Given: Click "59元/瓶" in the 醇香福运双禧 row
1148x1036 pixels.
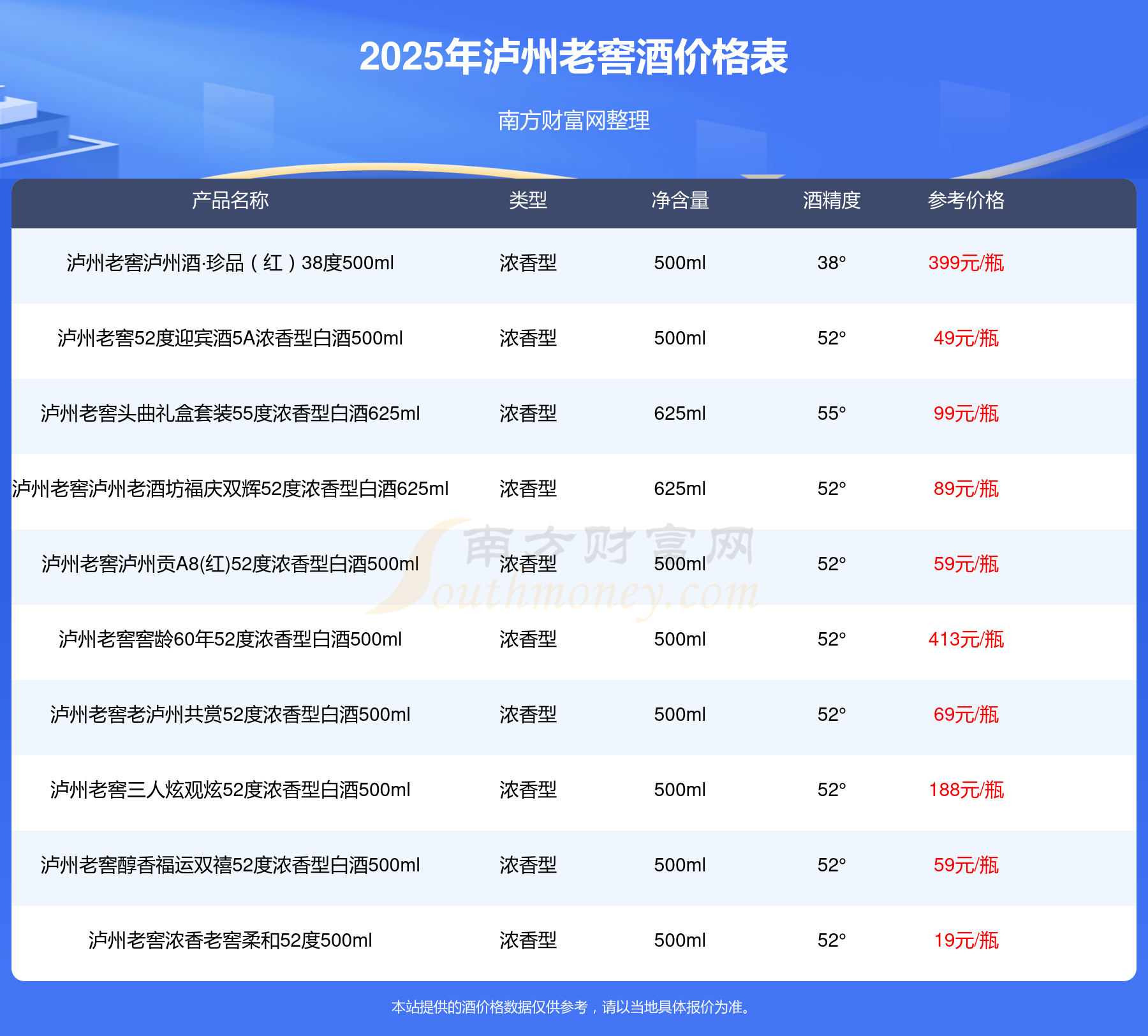Looking at the screenshot, I should (966, 865).
